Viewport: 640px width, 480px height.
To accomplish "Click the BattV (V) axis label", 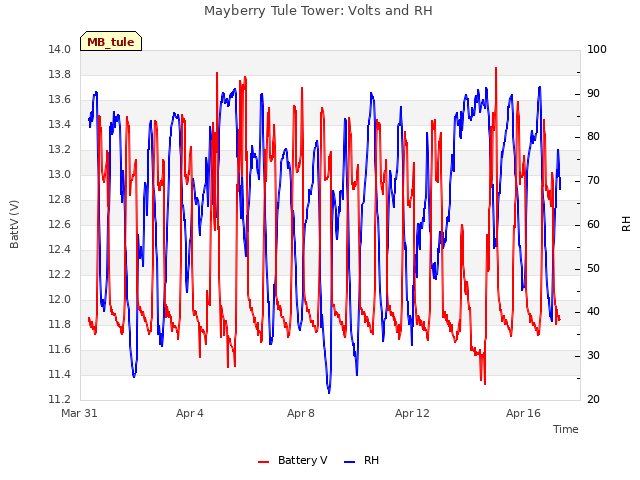I will click(14, 224).
